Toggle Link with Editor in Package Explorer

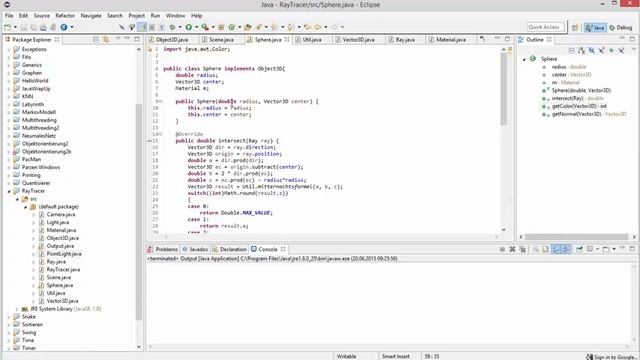(106, 40)
